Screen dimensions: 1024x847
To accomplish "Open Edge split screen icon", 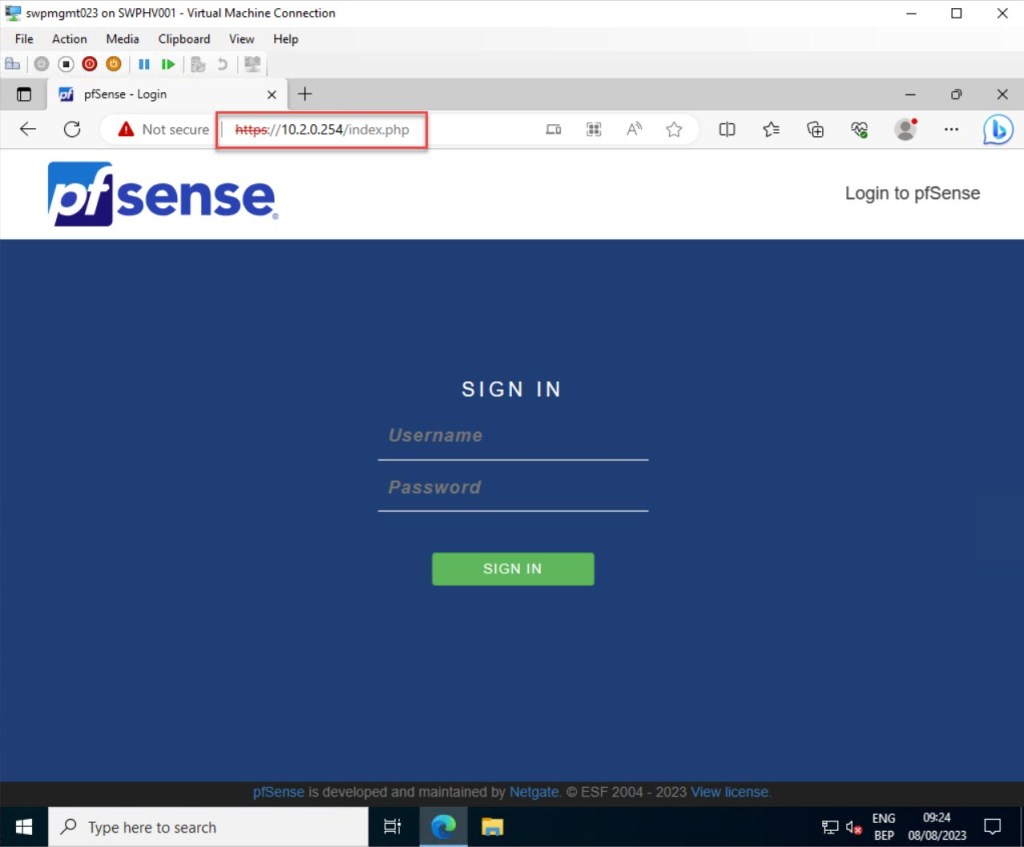I will point(727,129).
